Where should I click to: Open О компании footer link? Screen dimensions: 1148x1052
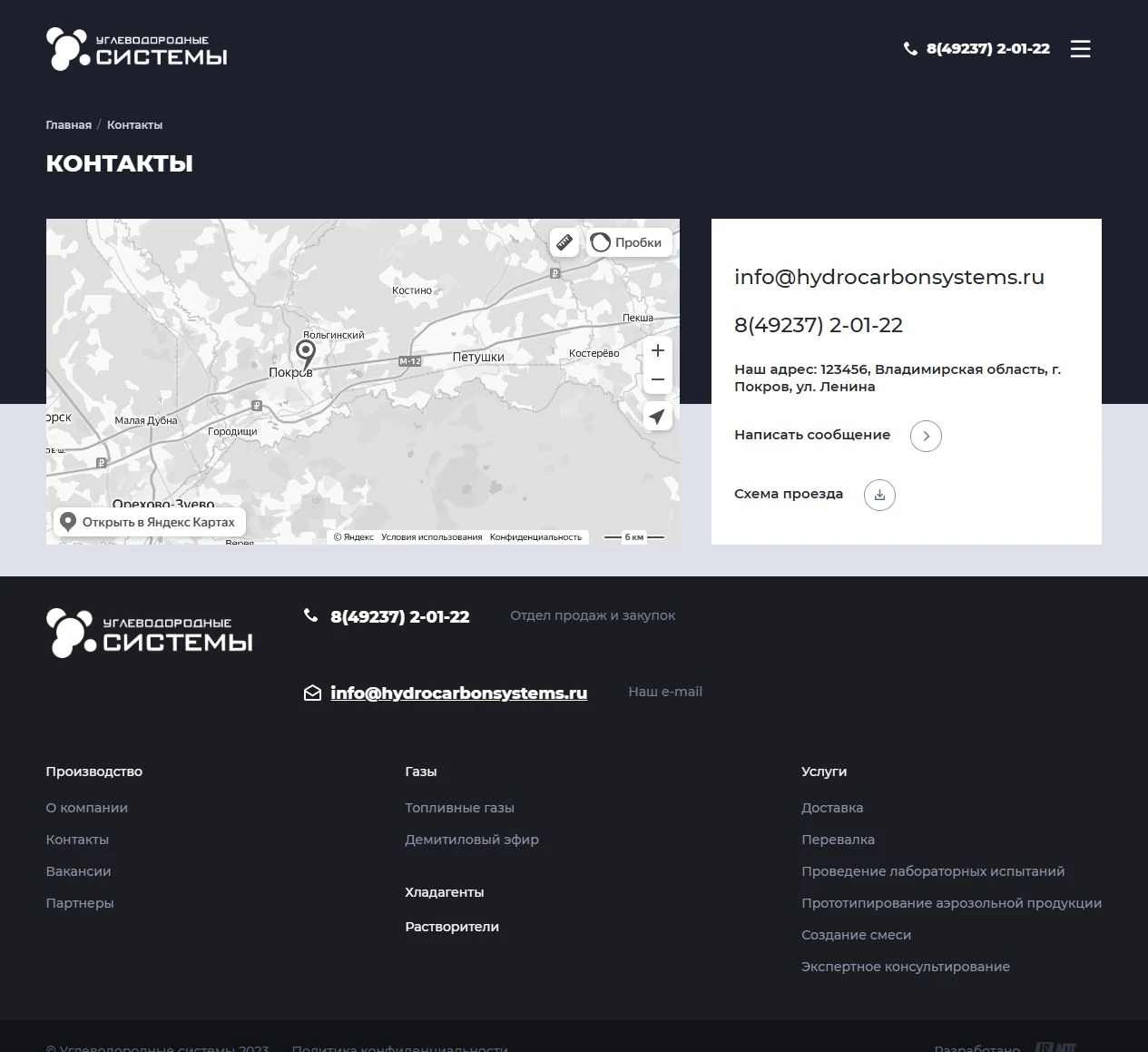click(x=87, y=808)
